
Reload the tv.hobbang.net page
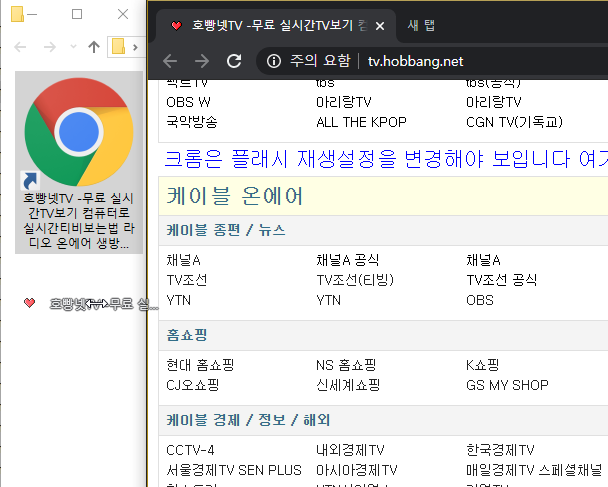pyautogui.click(x=234, y=61)
